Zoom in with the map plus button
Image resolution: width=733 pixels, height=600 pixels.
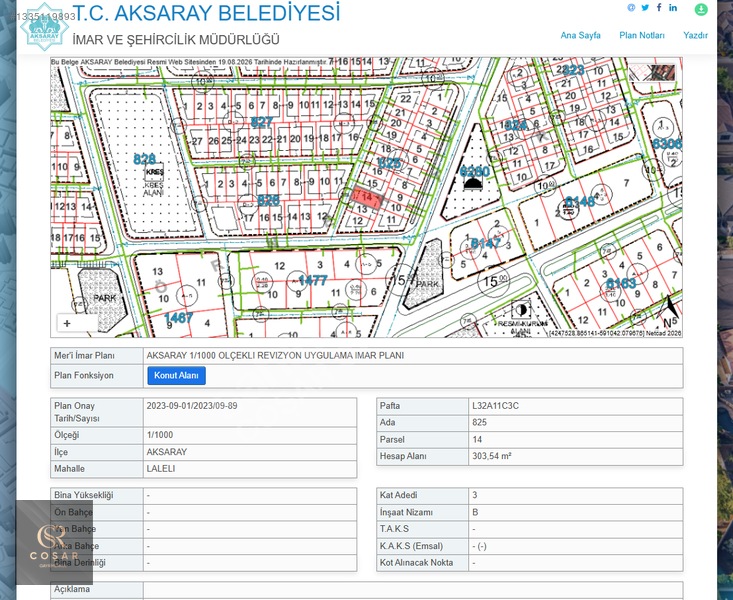click(x=67, y=323)
